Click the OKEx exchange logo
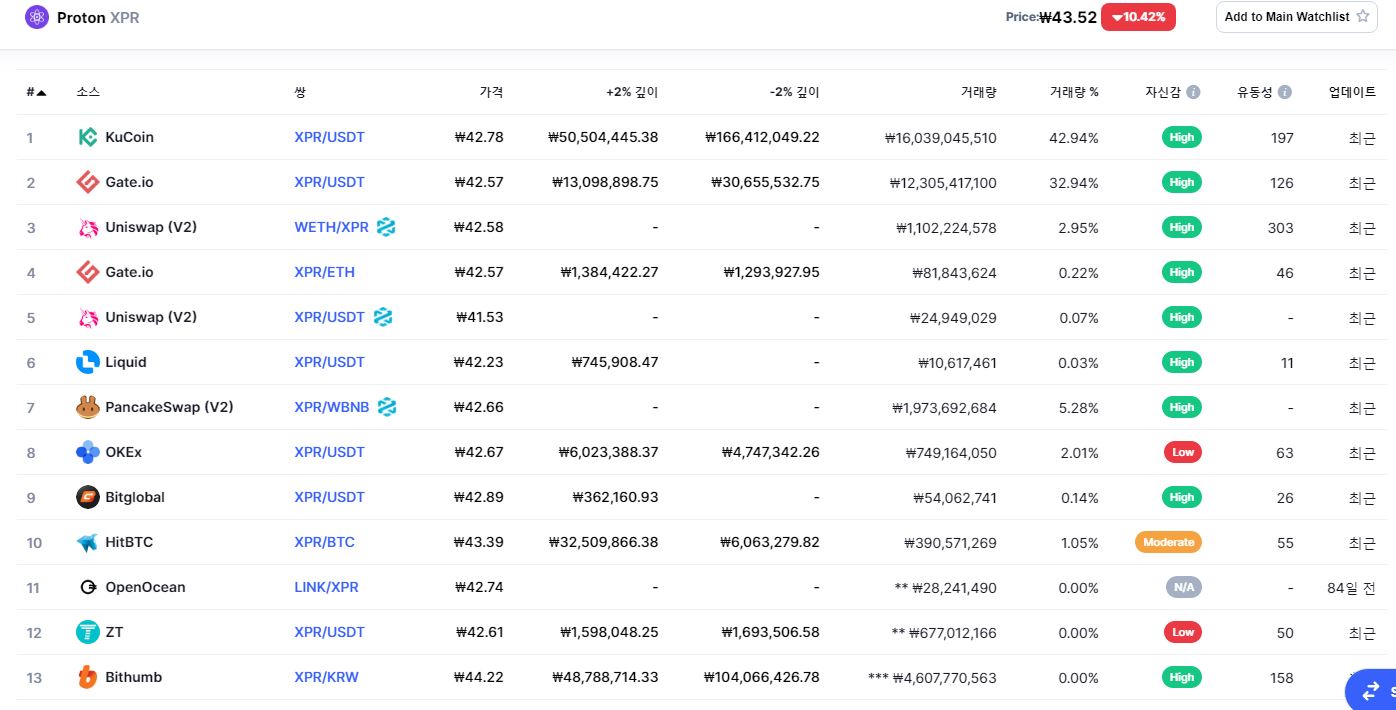The height and width of the screenshot is (710, 1396). pyautogui.click(x=88, y=452)
